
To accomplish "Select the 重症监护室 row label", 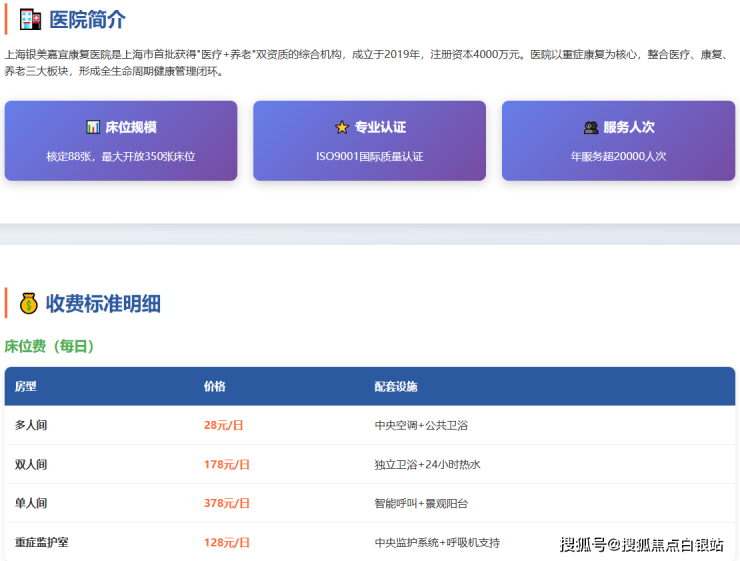I will click(x=41, y=542).
